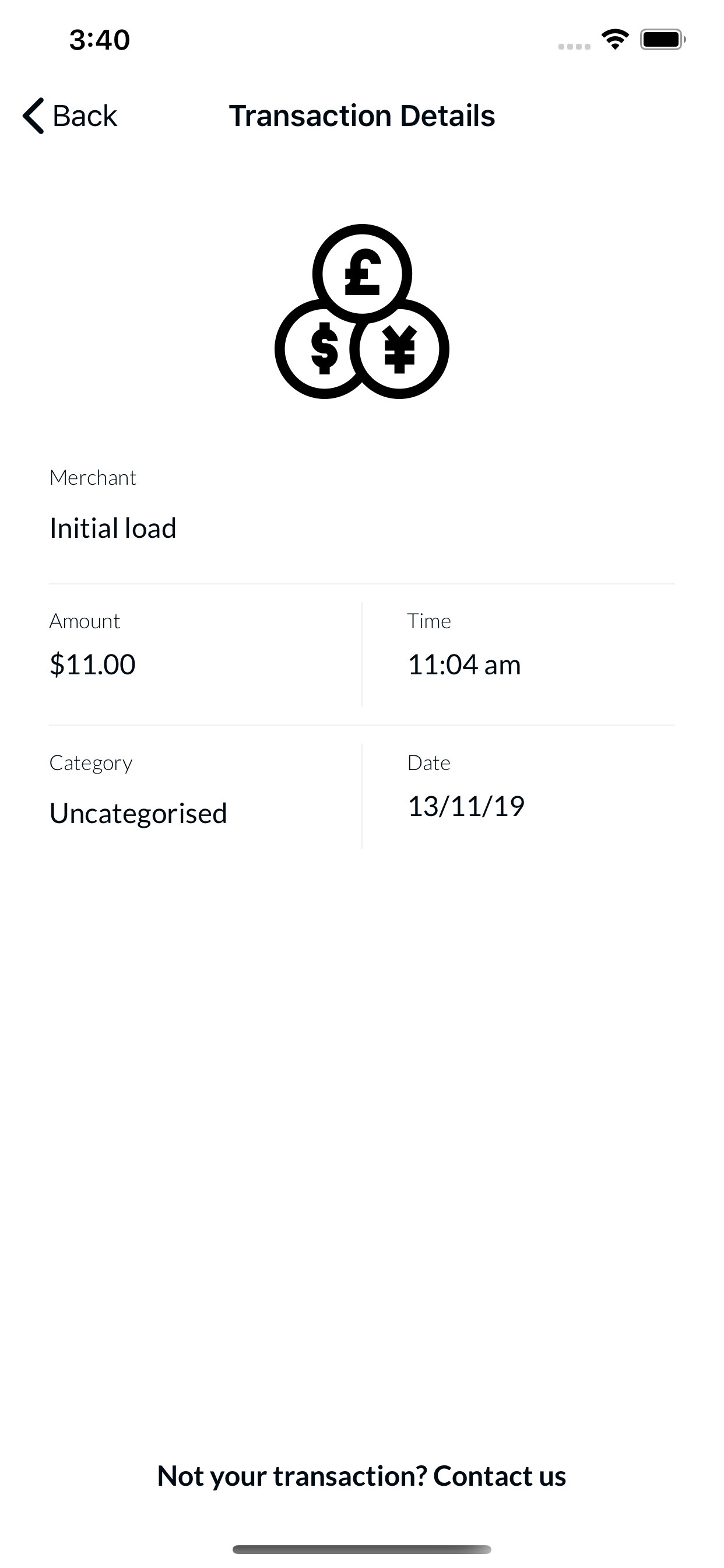Tap the Contact us link
724x1568 pixels.
pos(500,1476)
